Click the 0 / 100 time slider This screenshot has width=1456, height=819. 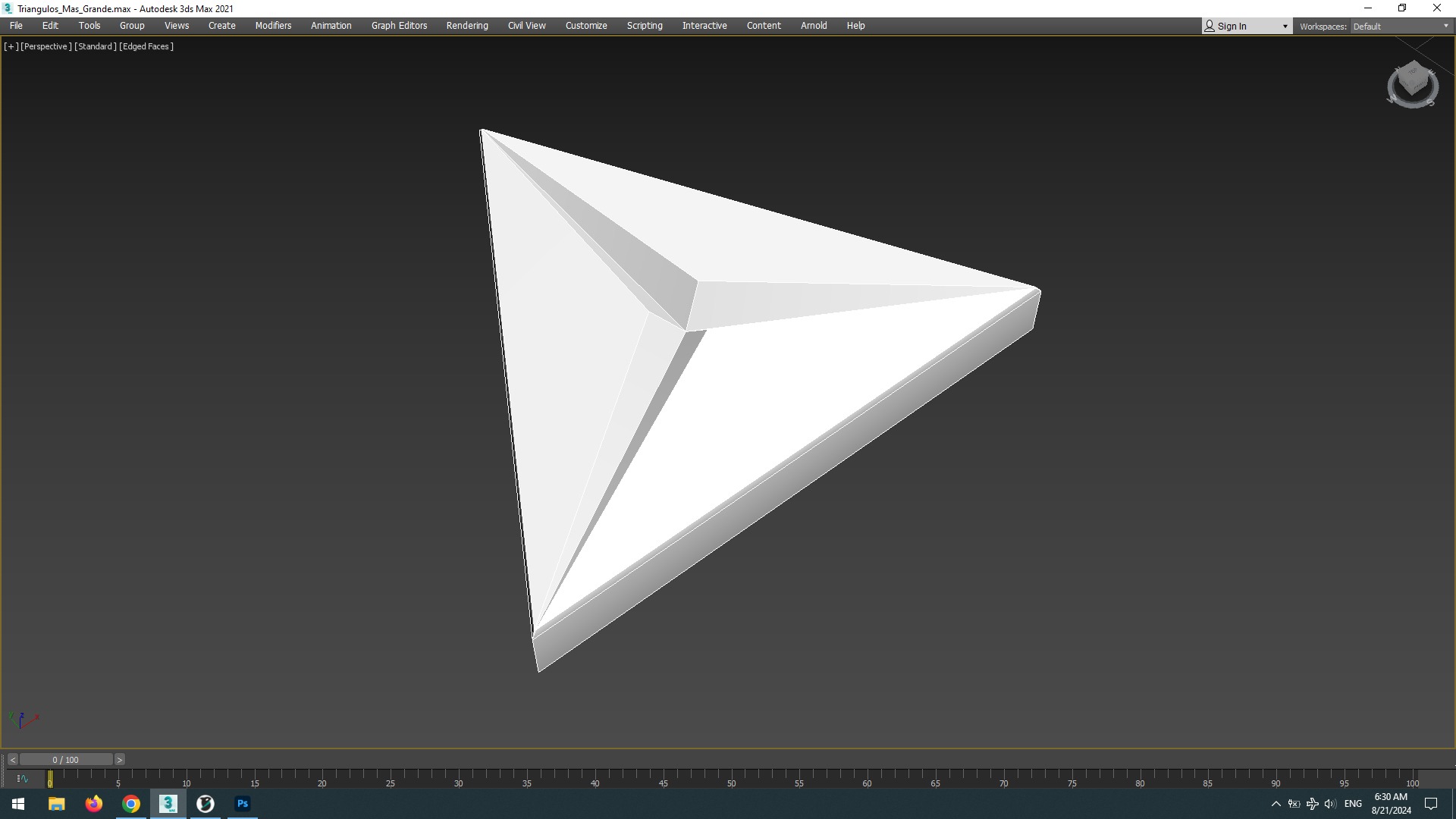(66, 760)
